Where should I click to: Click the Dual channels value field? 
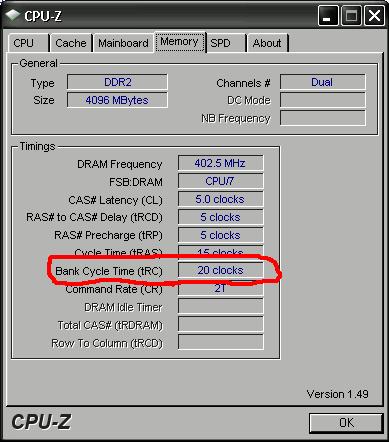click(x=322, y=82)
